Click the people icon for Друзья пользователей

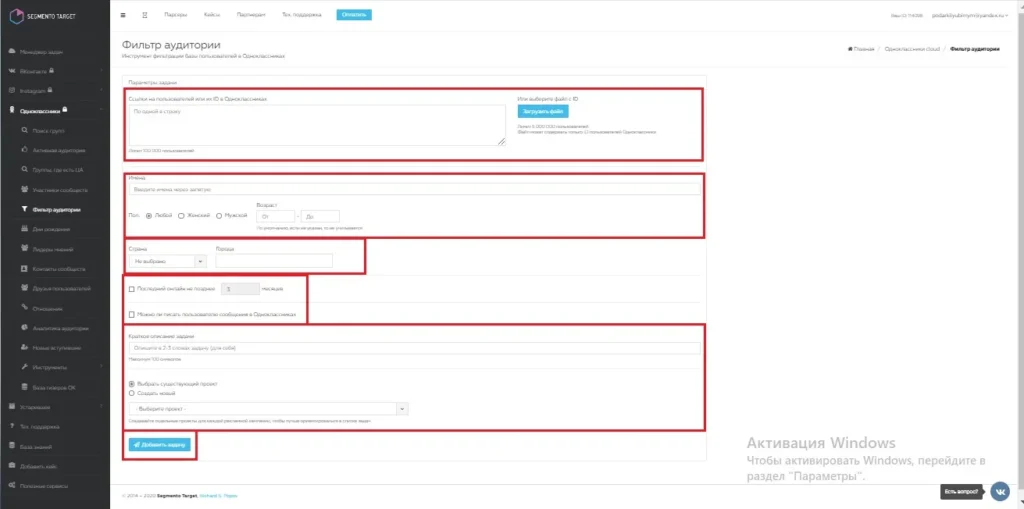24,288
